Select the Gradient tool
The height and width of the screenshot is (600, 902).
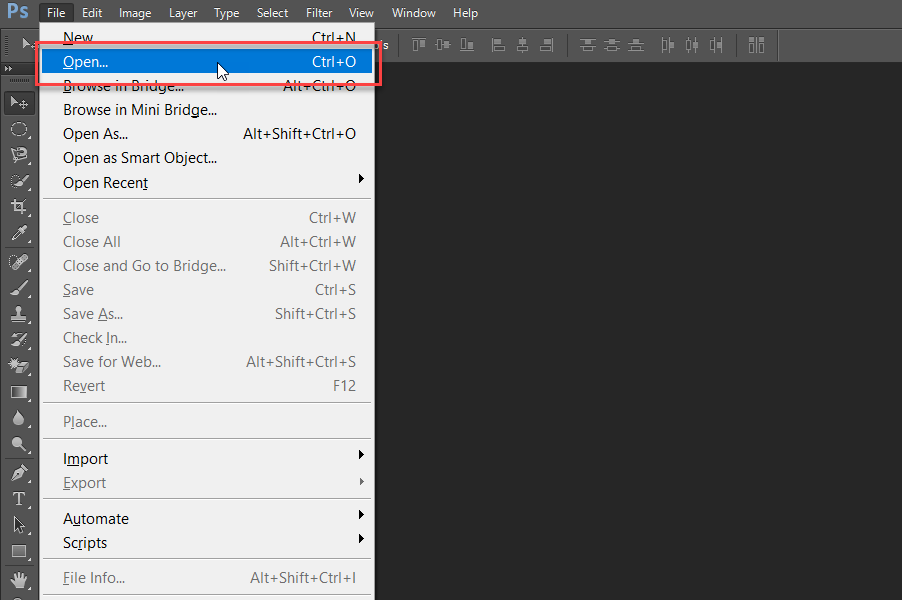(x=19, y=392)
